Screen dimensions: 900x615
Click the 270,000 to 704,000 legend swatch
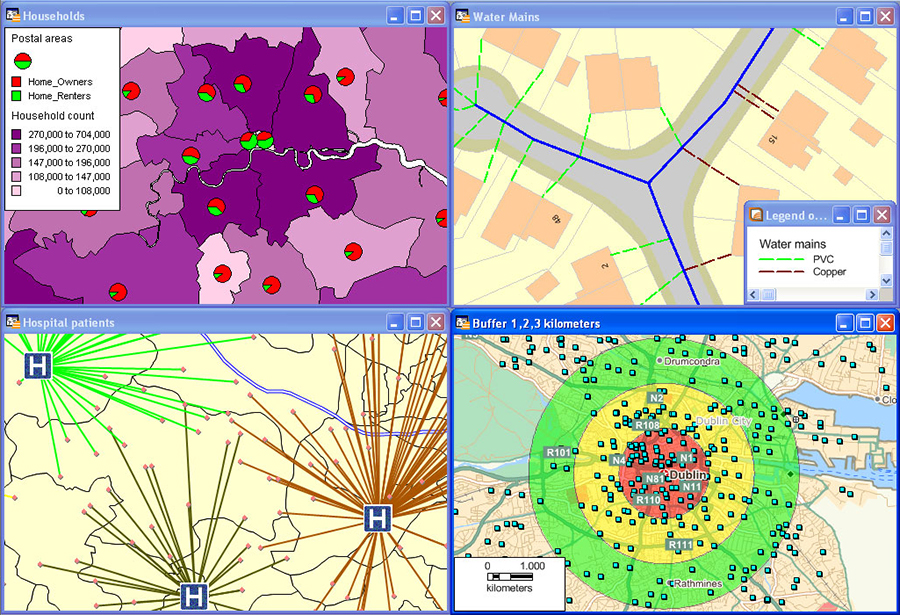pyautogui.click(x=17, y=134)
